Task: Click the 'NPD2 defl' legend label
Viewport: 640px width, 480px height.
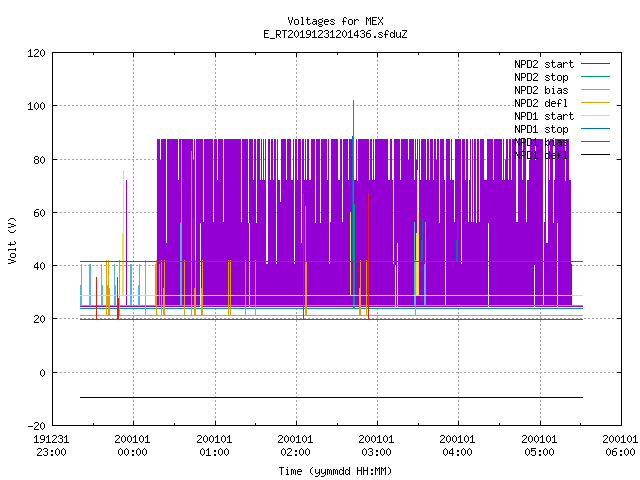Action: click(x=541, y=103)
